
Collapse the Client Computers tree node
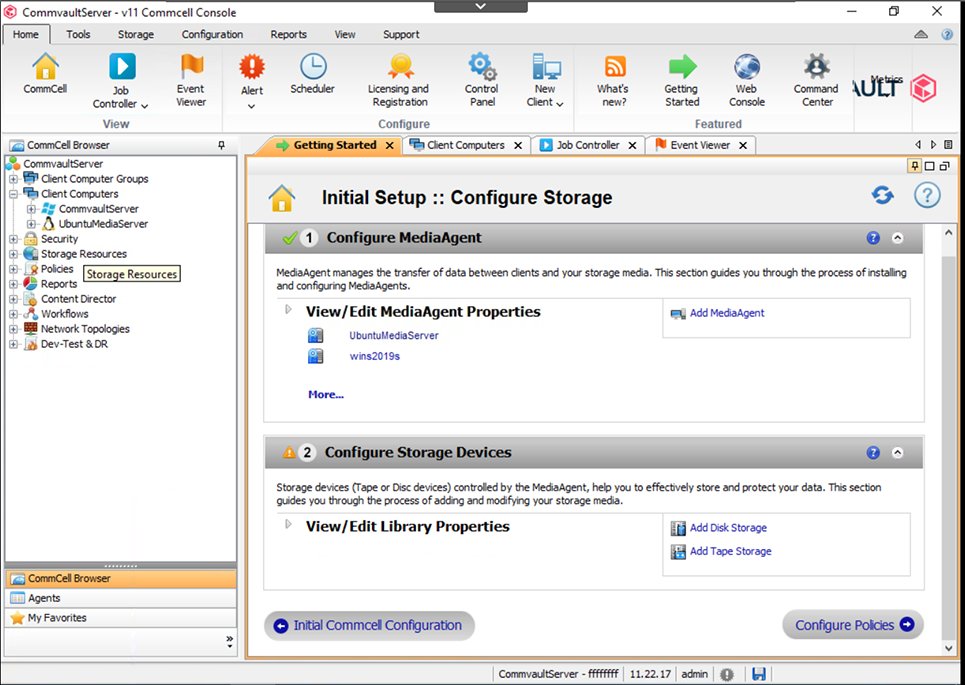pos(14,194)
